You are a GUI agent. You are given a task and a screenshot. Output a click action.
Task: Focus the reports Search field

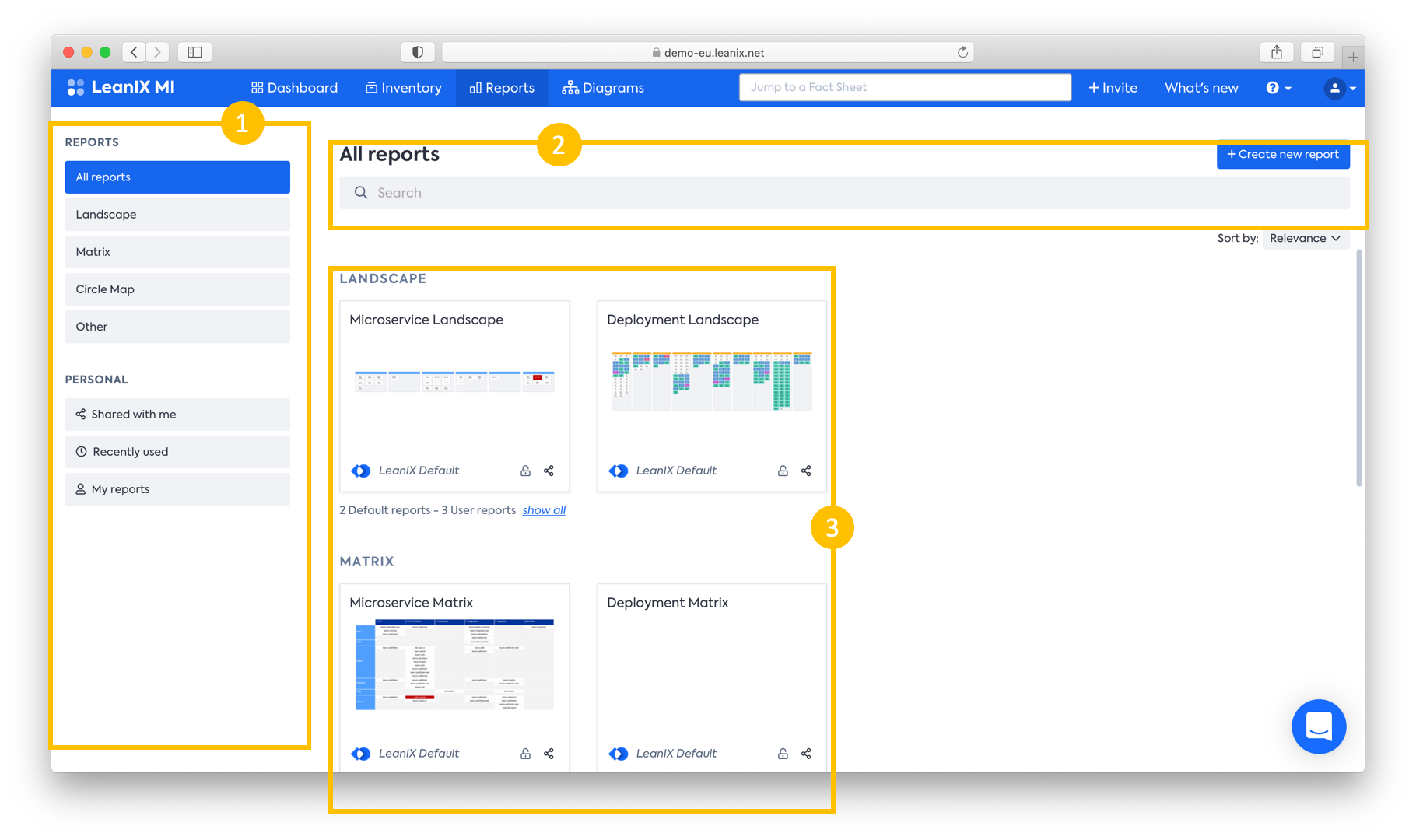click(844, 192)
